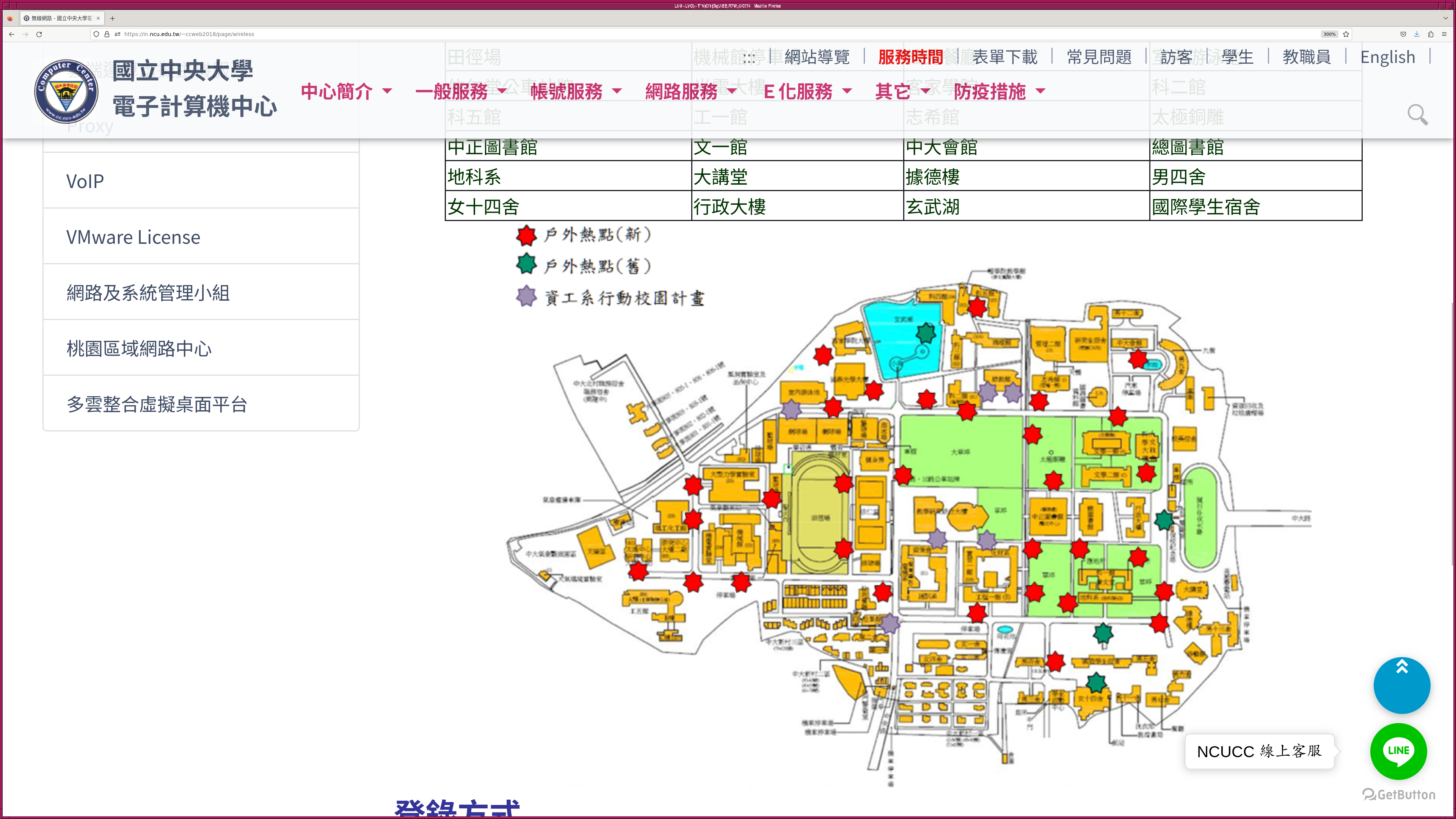The image size is (1456, 819).
Task: Bookmark this page with the star icon
Action: coord(1346,34)
